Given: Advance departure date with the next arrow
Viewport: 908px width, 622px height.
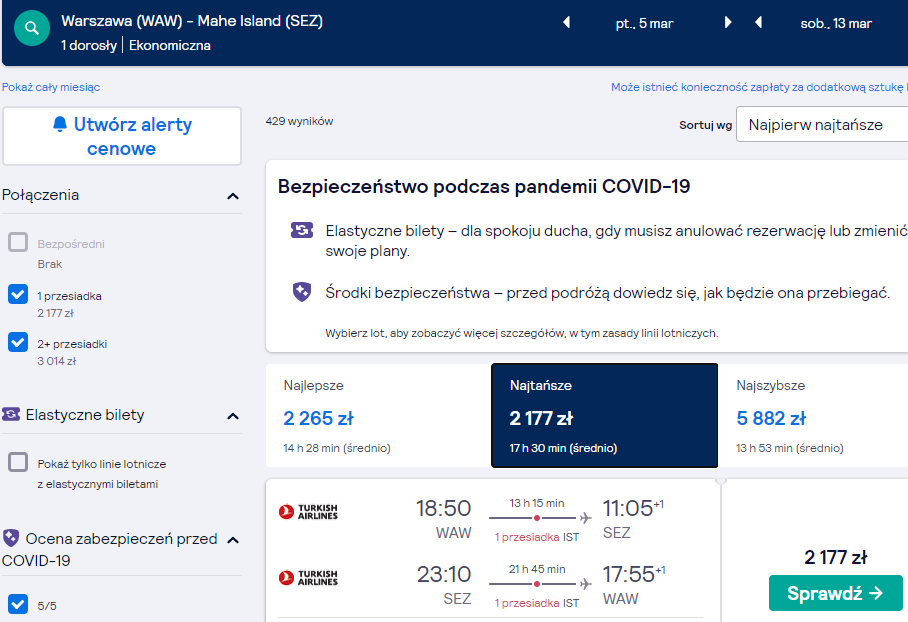Looking at the screenshot, I should [728, 23].
